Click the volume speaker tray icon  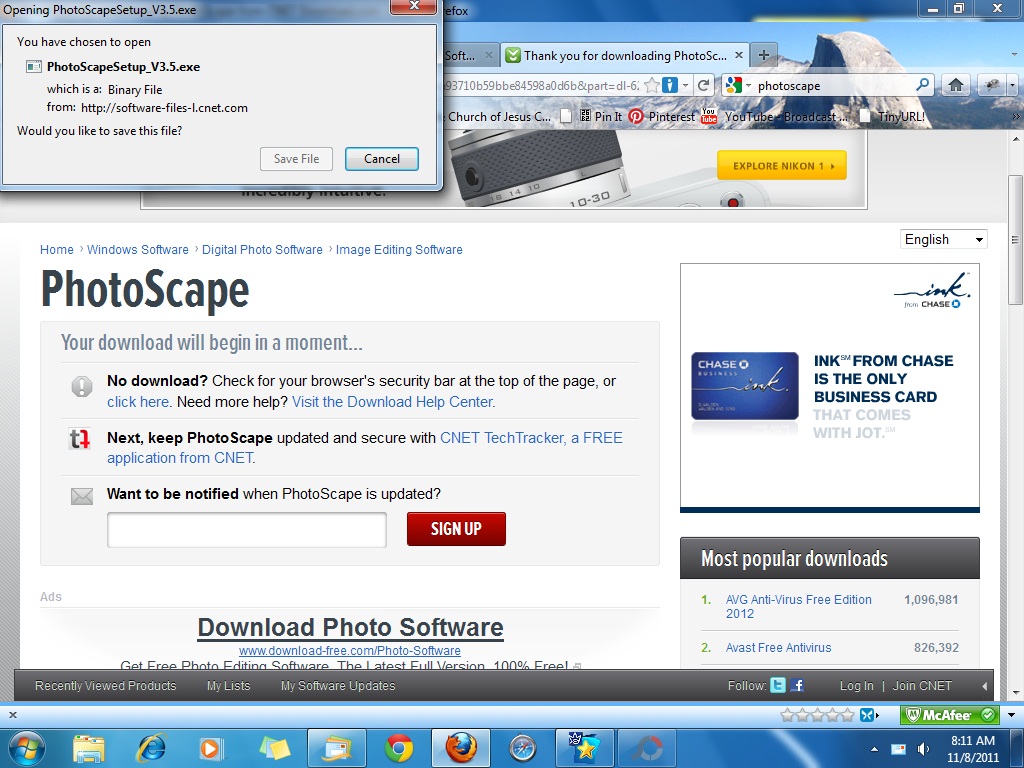click(x=923, y=749)
